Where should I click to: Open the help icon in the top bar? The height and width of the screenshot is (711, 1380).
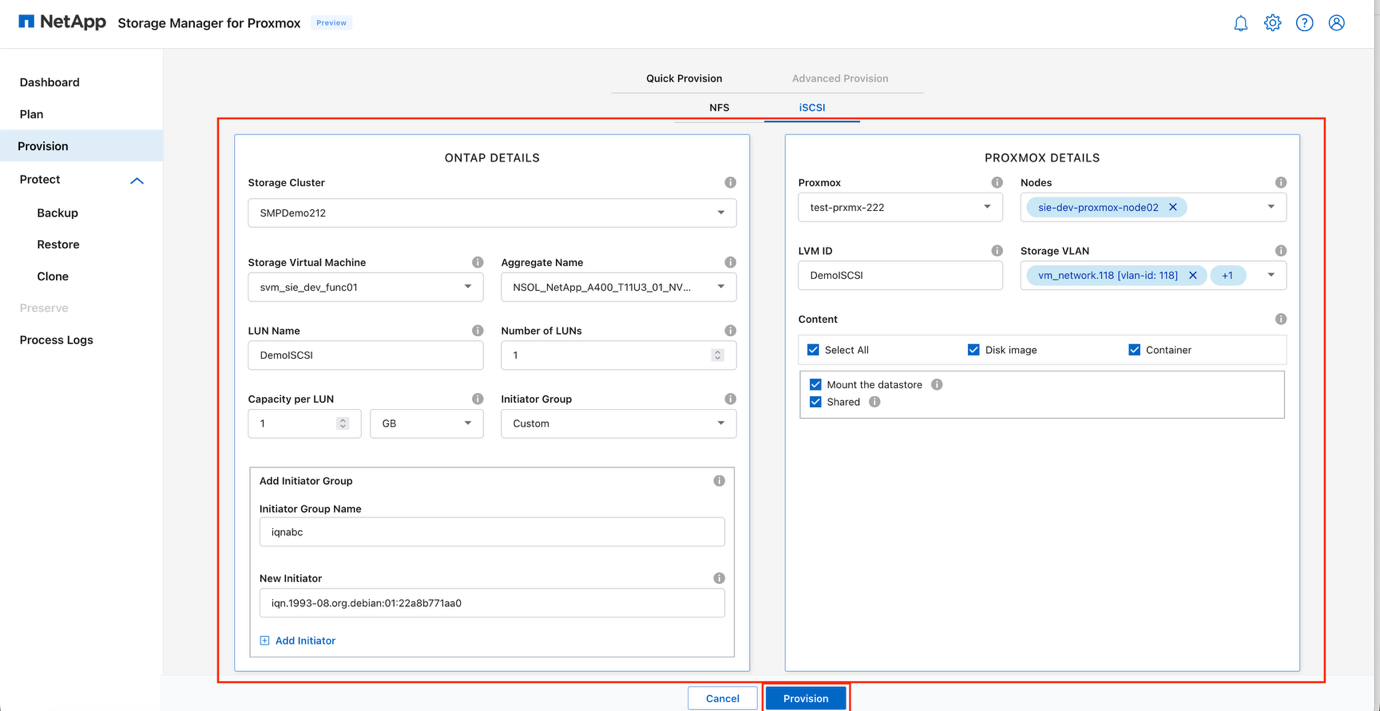1304,22
